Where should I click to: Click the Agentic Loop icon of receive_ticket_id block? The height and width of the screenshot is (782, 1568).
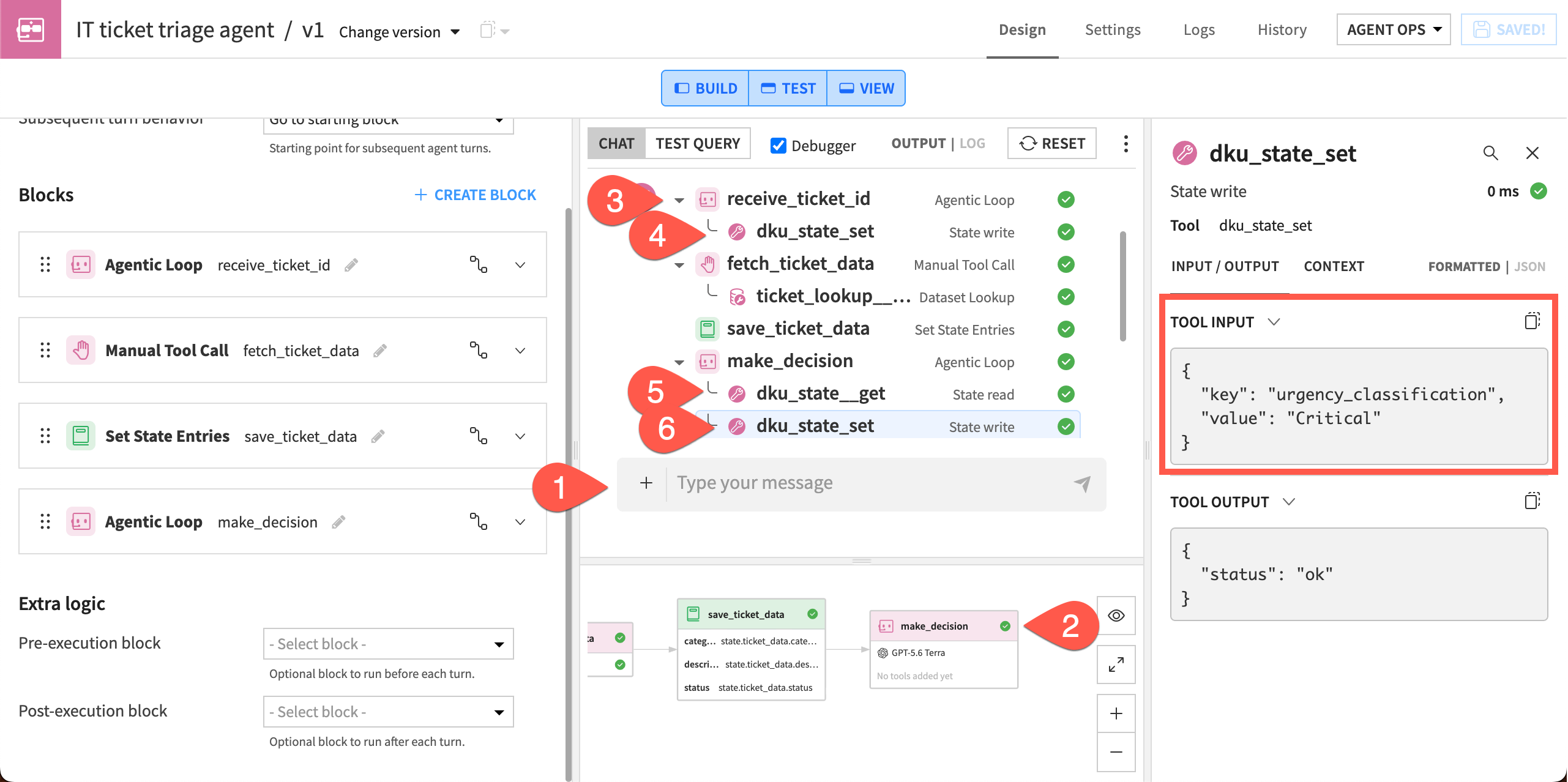81,265
